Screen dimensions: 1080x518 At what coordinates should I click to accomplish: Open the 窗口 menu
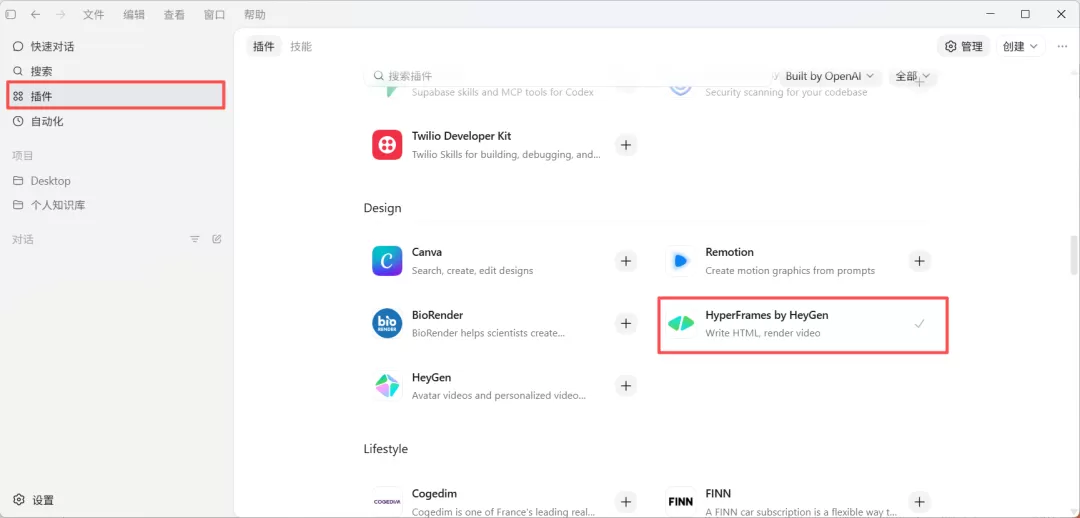pyautogui.click(x=214, y=14)
